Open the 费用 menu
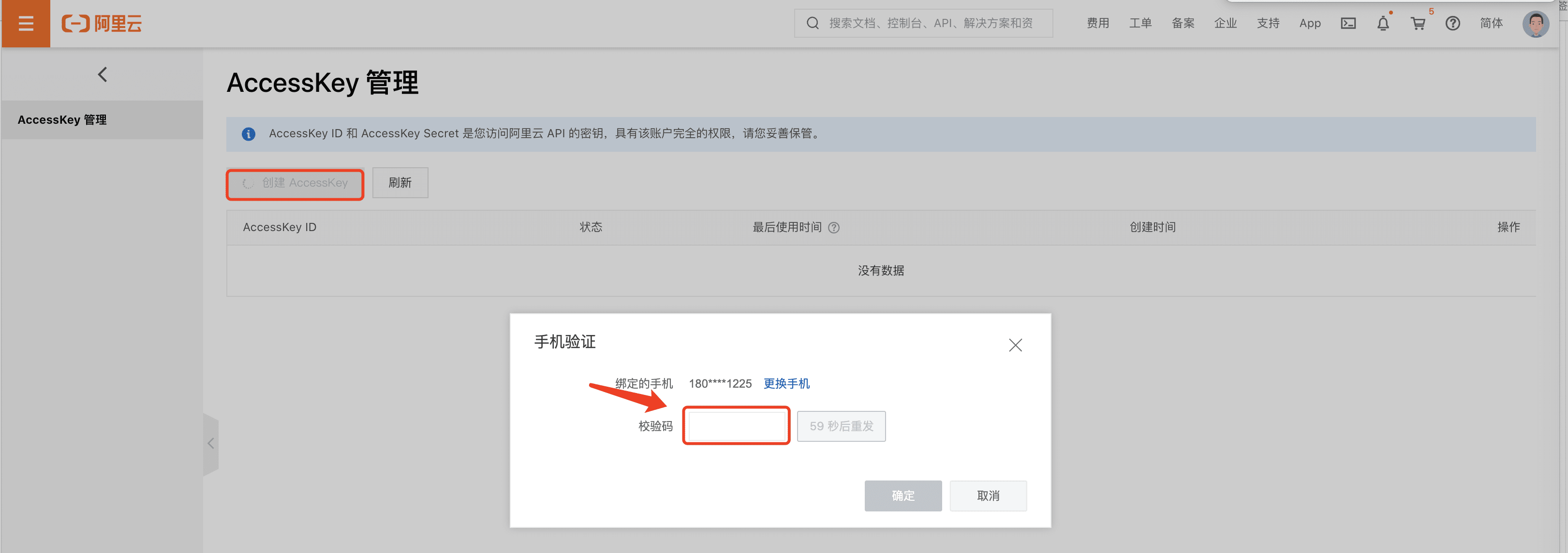Screen dimensions: 1568x553 click(1097, 24)
